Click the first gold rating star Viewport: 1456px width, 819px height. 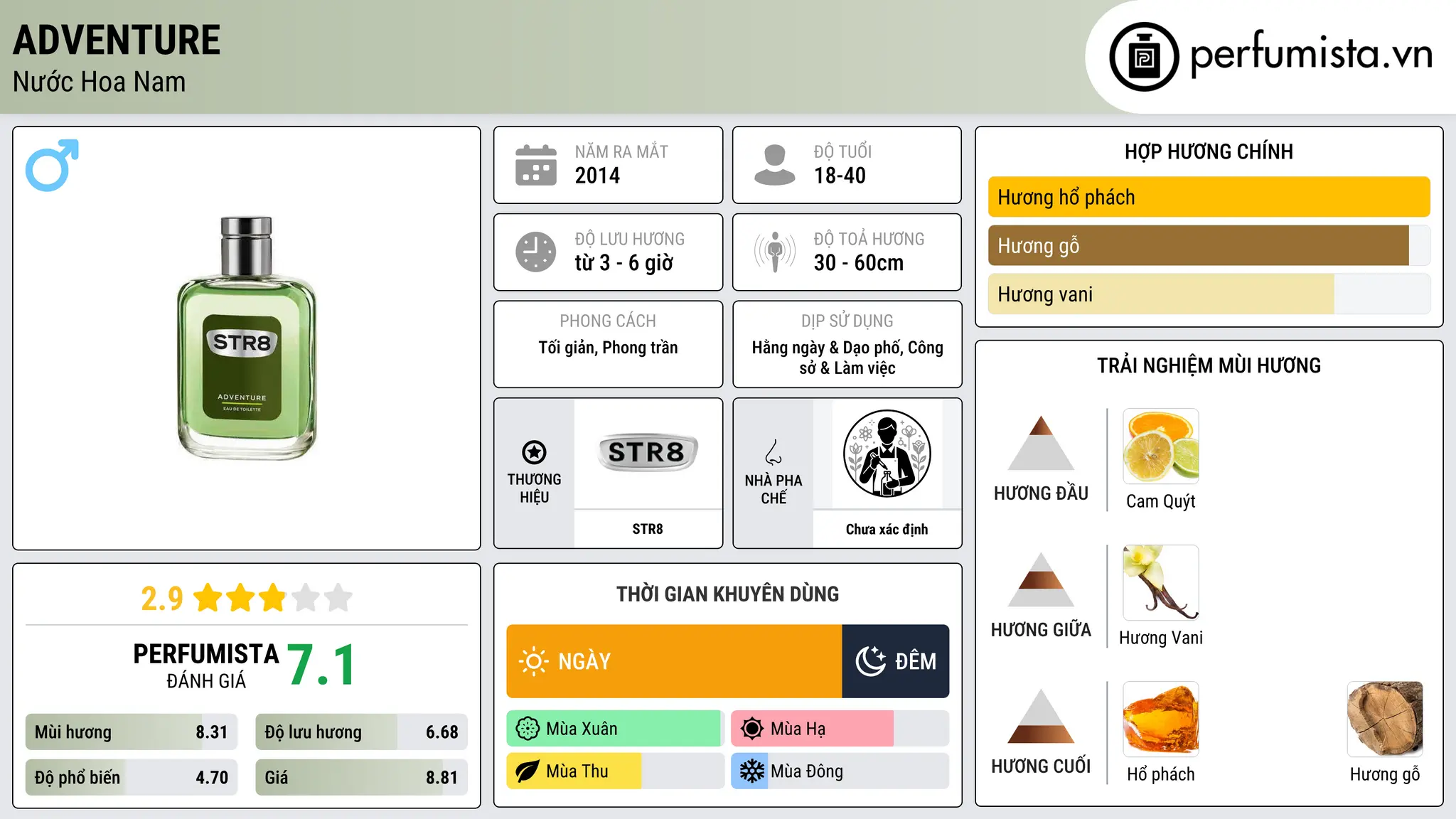tap(208, 597)
